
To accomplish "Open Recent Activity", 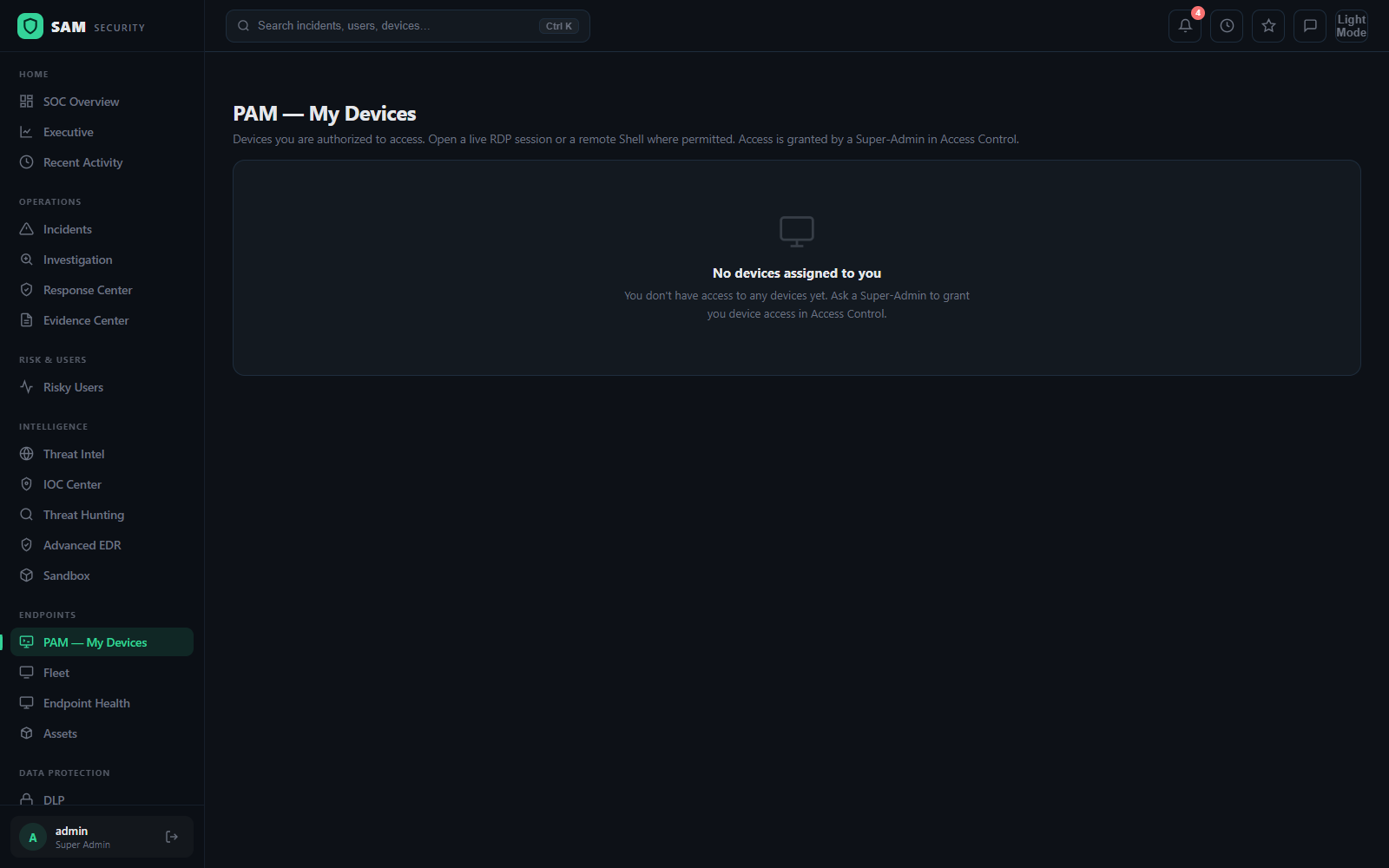I will (x=102, y=162).
